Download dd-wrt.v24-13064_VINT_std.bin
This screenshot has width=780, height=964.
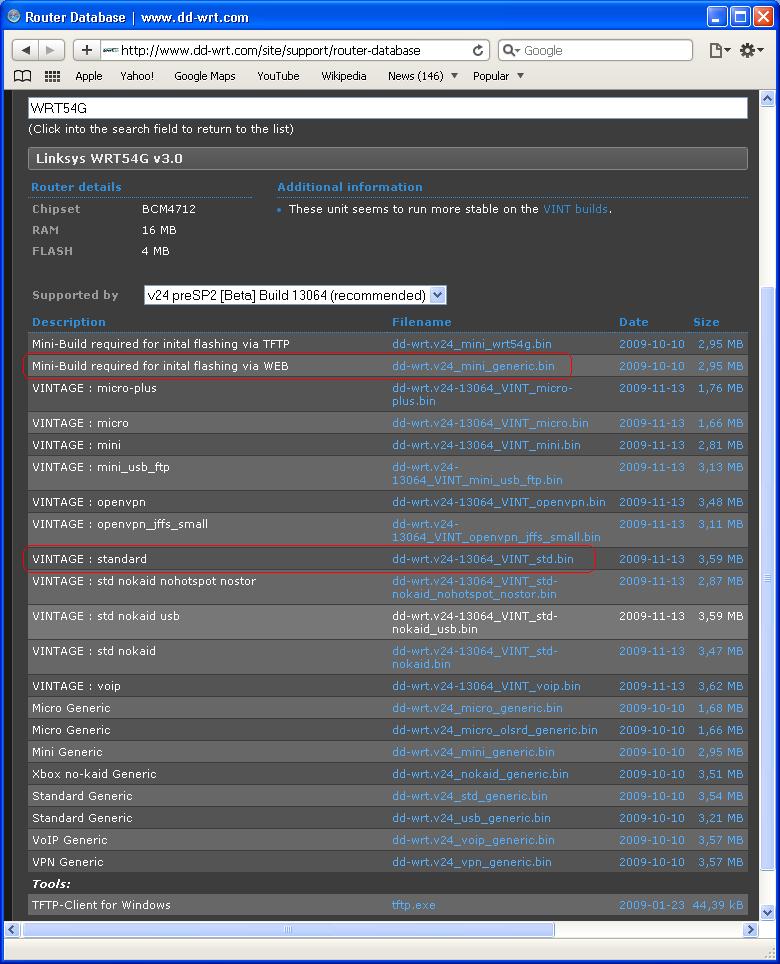coord(483,559)
